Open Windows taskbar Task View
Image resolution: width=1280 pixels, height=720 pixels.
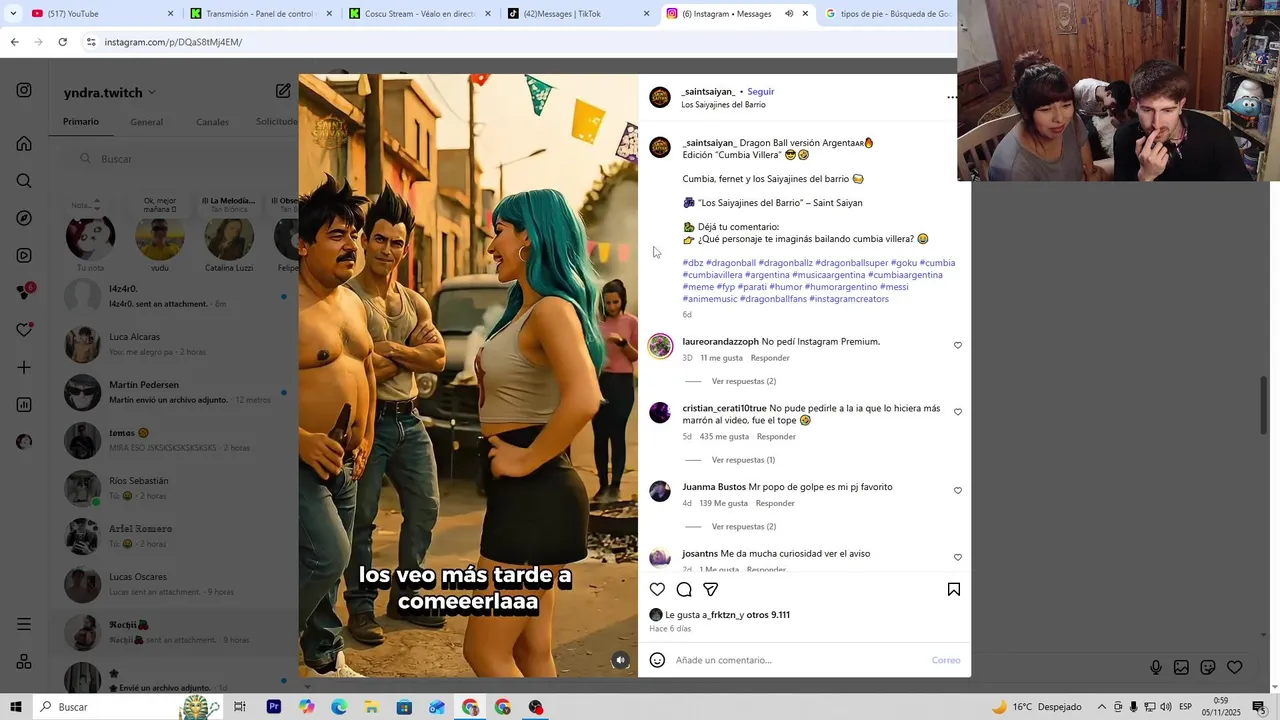tap(240, 707)
